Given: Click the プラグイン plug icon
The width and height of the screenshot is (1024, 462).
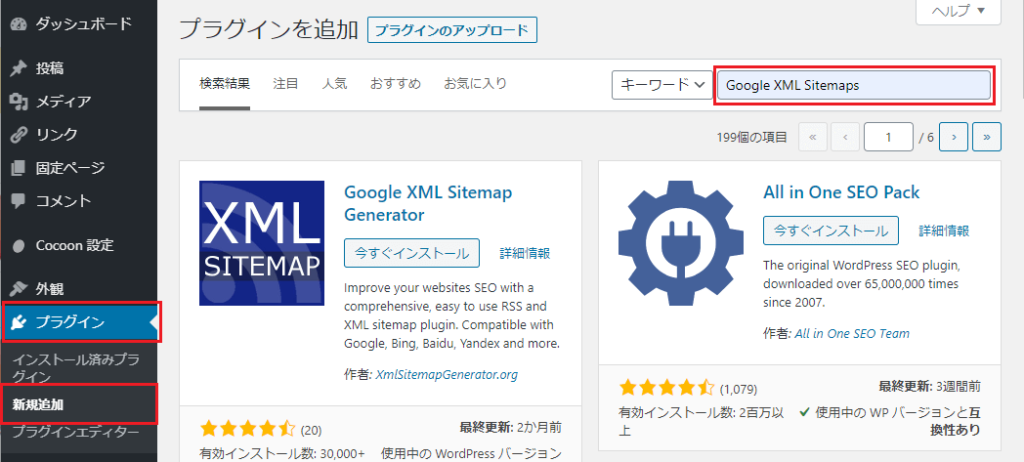Looking at the screenshot, I should tap(18, 322).
